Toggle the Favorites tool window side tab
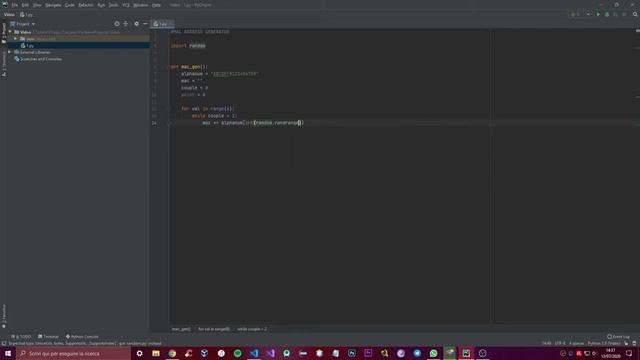 4,316
